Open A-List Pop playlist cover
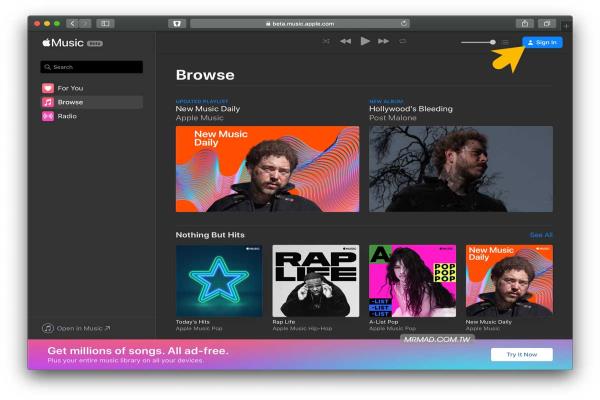The height and width of the screenshot is (400, 600). click(x=412, y=281)
